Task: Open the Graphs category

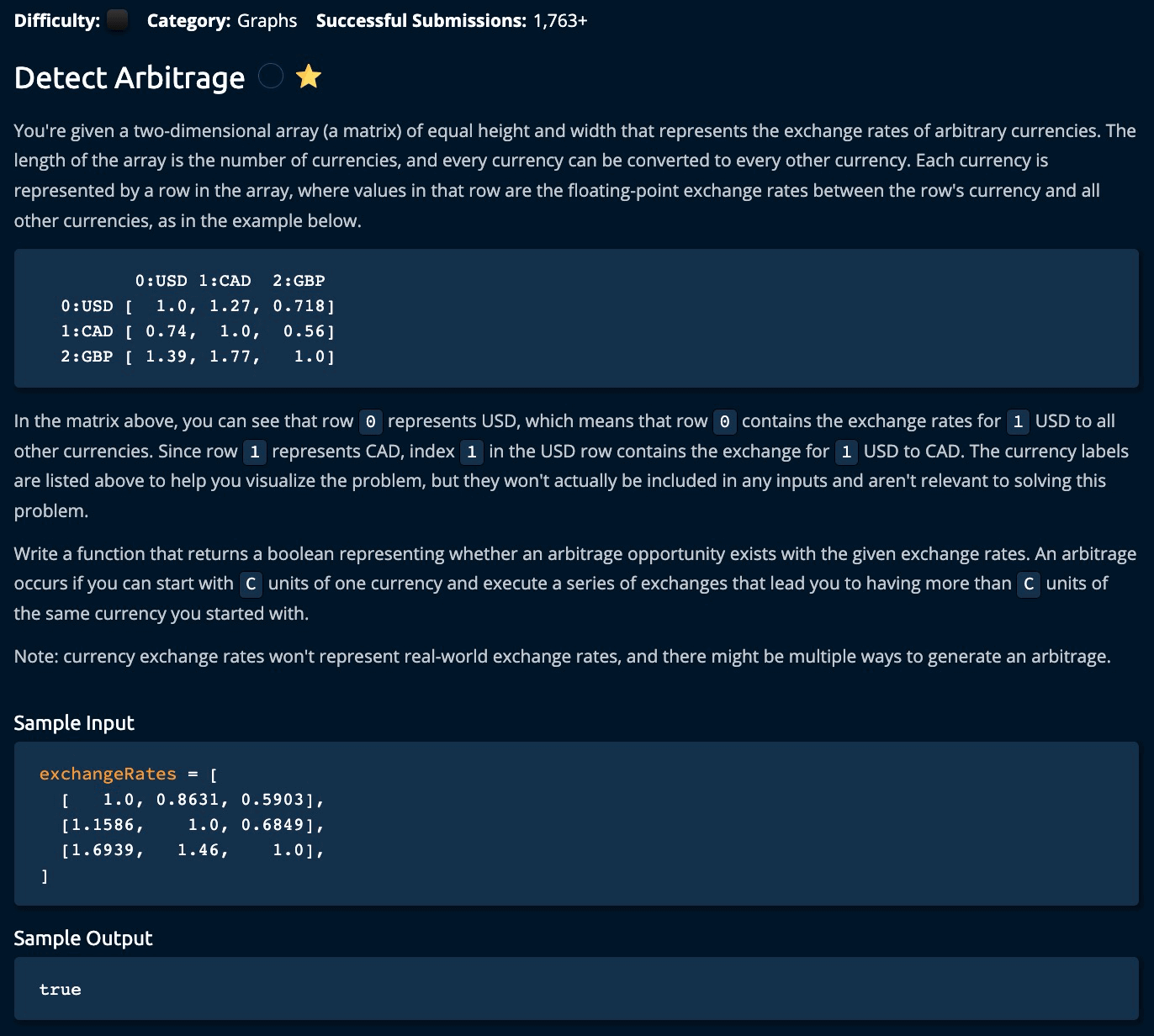Action: (x=267, y=20)
